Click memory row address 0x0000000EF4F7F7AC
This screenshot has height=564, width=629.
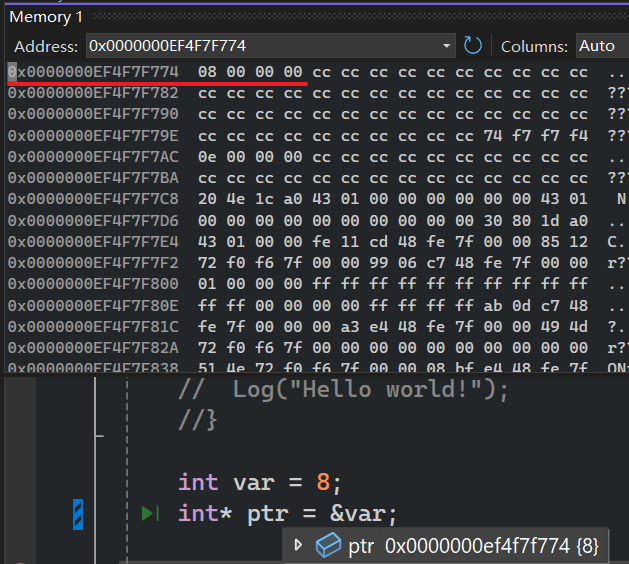(x=93, y=156)
